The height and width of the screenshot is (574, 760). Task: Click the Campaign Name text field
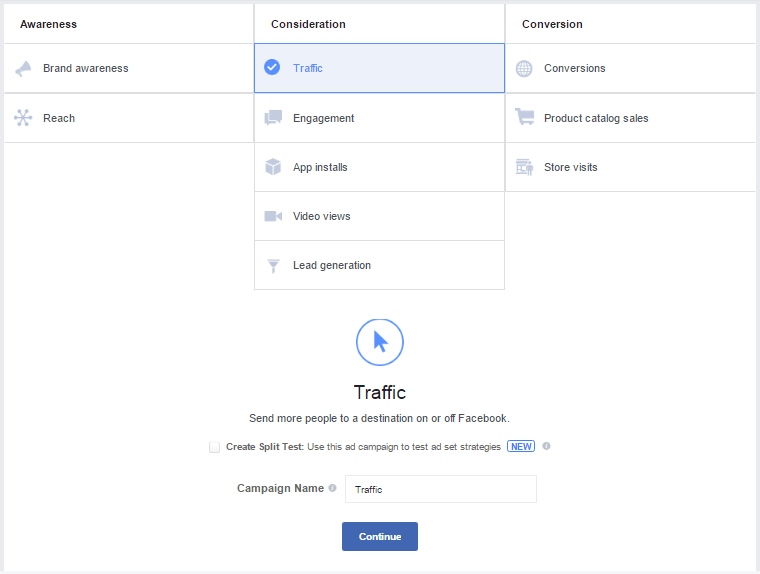[440, 489]
